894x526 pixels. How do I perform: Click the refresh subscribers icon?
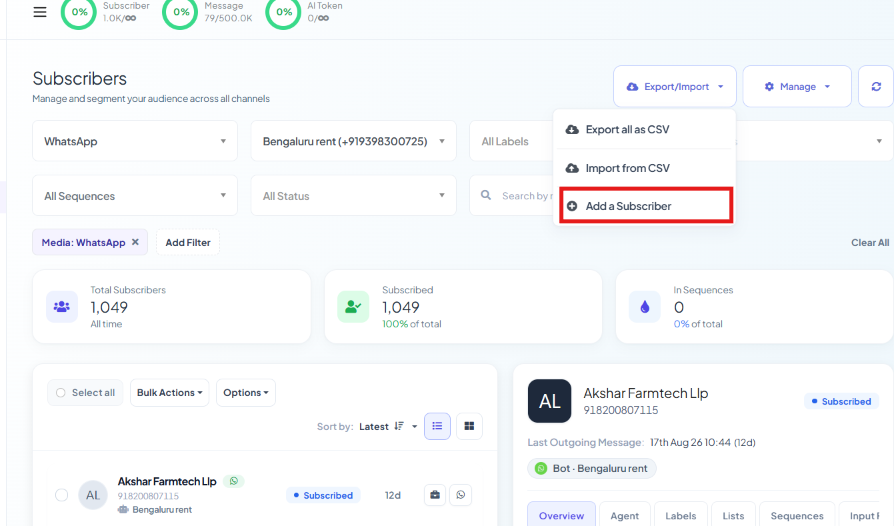(x=876, y=87)
